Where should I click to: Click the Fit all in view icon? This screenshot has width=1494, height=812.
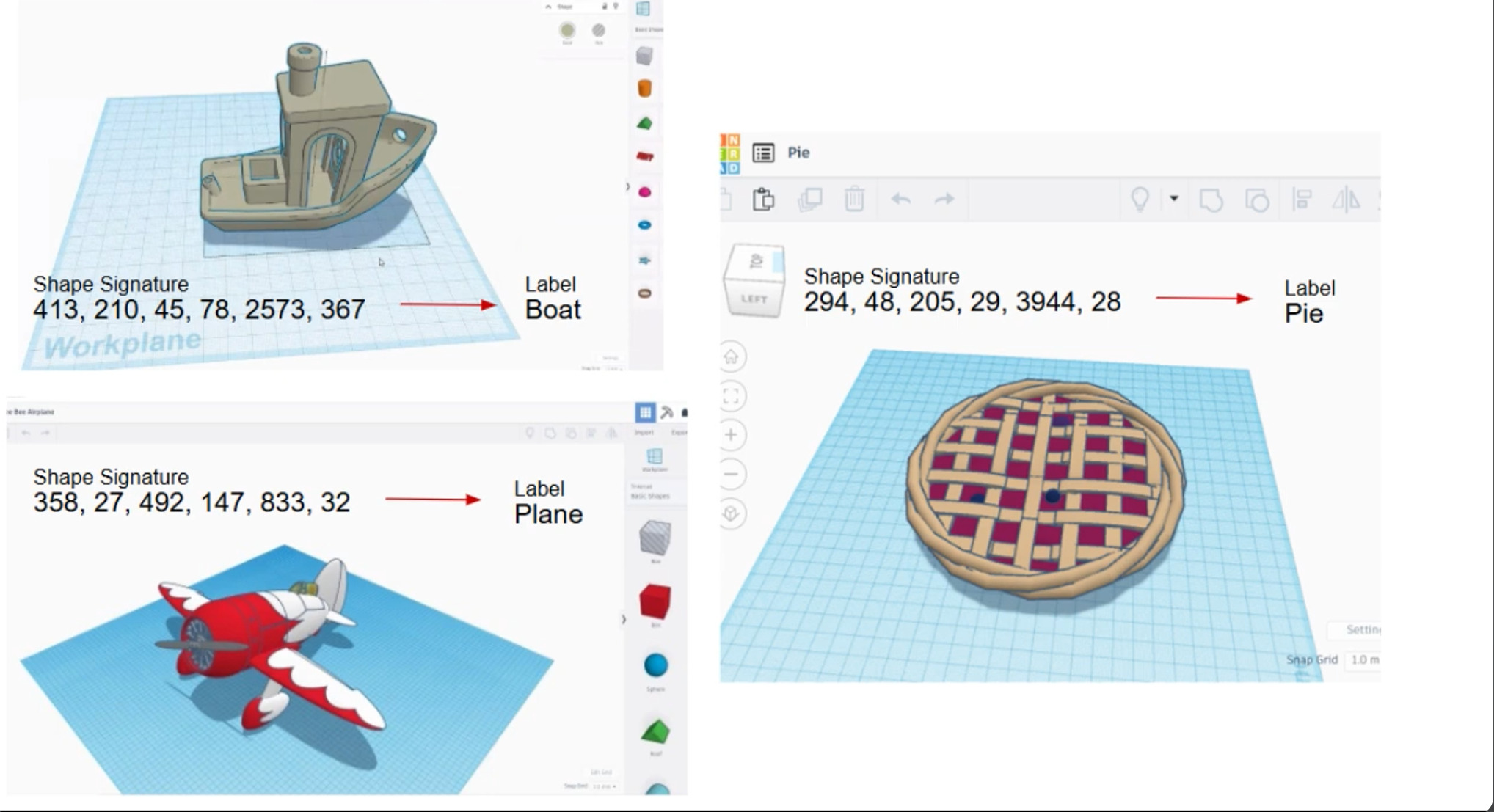click(x=731, y=396)
